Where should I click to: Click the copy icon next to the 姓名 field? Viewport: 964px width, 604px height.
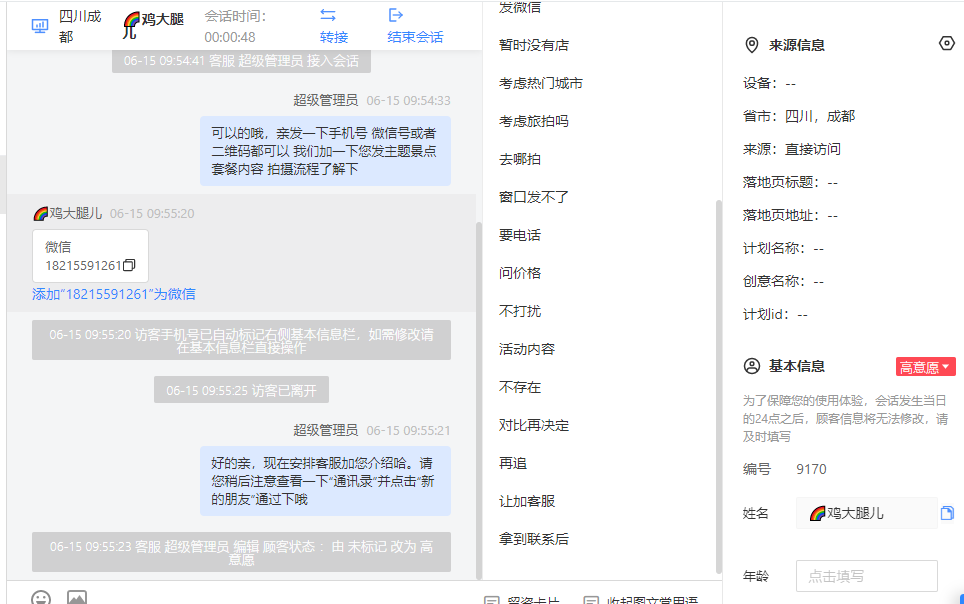coord(947,513)
